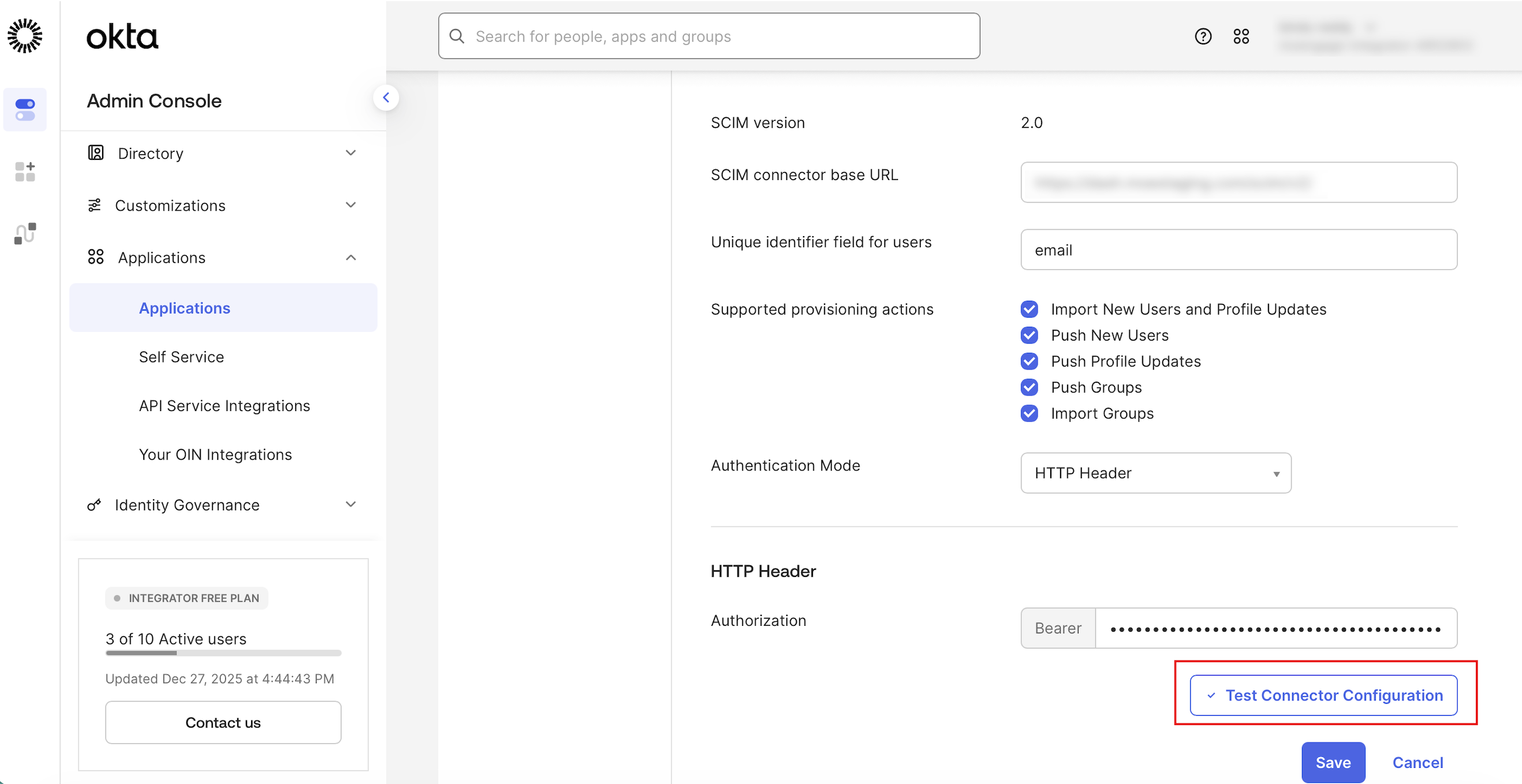Open Self Service menu item
The image size is (1522, 784).
[181, 357]
